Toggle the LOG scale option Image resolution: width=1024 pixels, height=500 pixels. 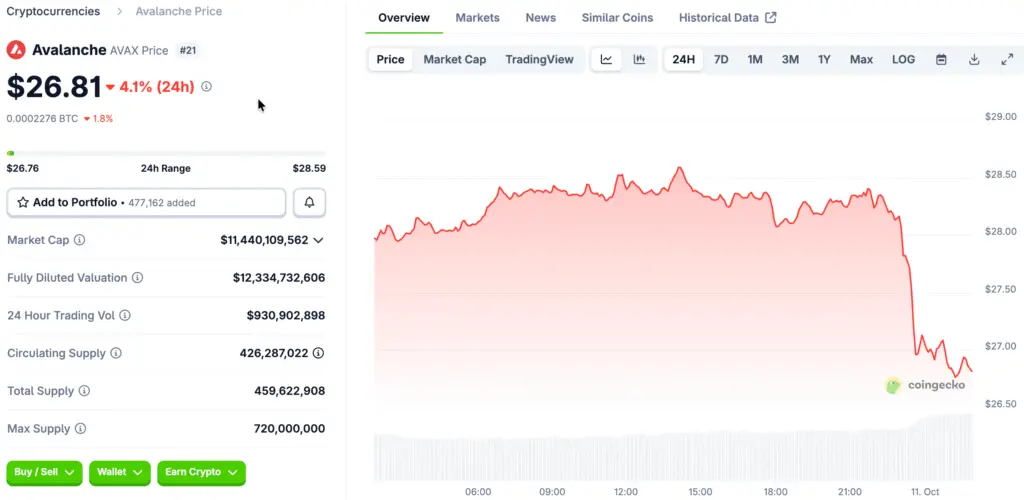pos(903,59)
